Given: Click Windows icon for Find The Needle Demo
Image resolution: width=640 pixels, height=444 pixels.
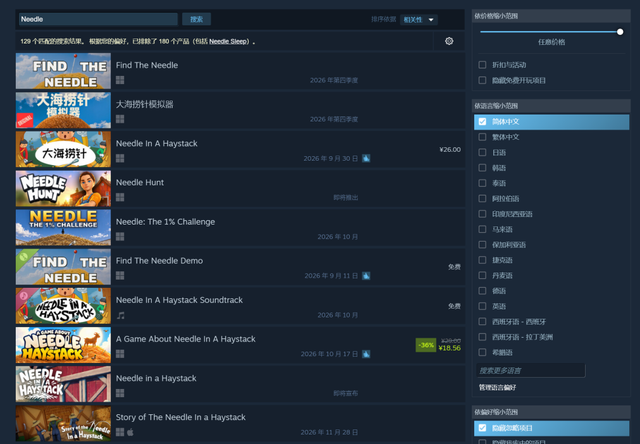Looking at the screenshot, I should pos(120,275).
